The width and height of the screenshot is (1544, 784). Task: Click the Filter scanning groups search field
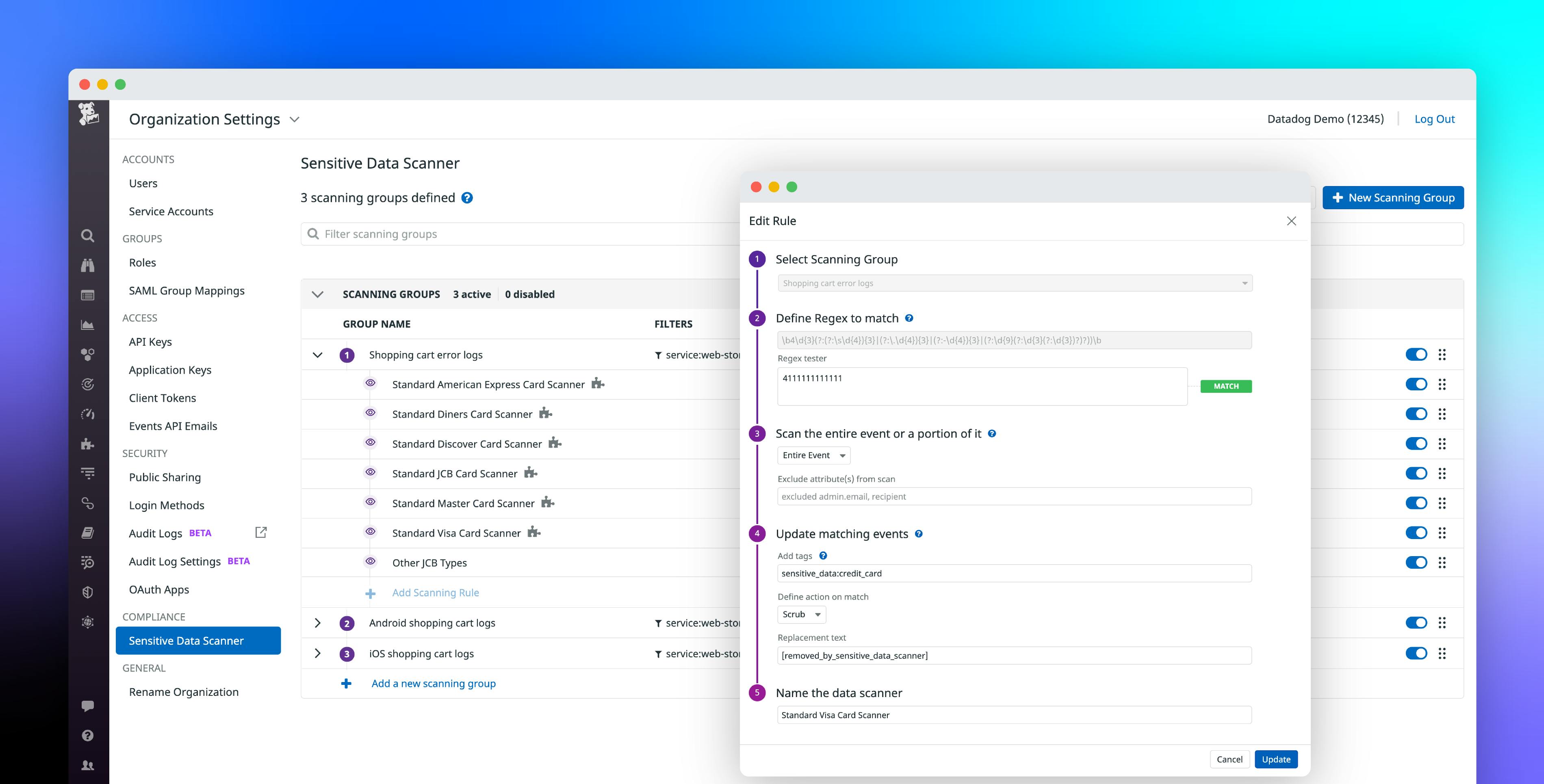point(479,234)
